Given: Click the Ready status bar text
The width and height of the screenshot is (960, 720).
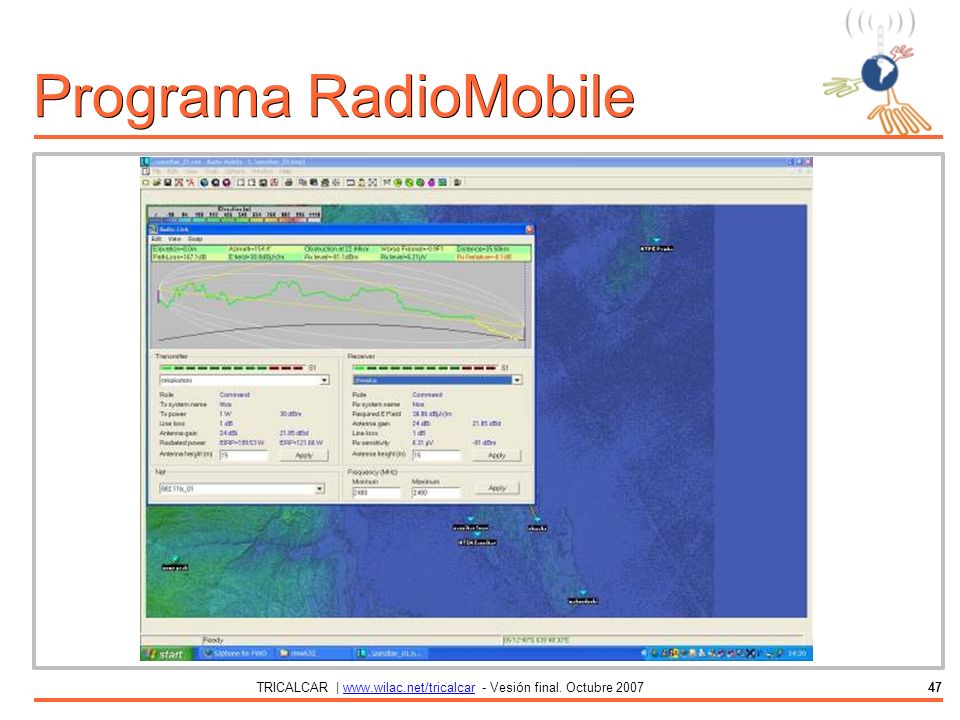Looking at the screenshot, I should click(213, 640).
